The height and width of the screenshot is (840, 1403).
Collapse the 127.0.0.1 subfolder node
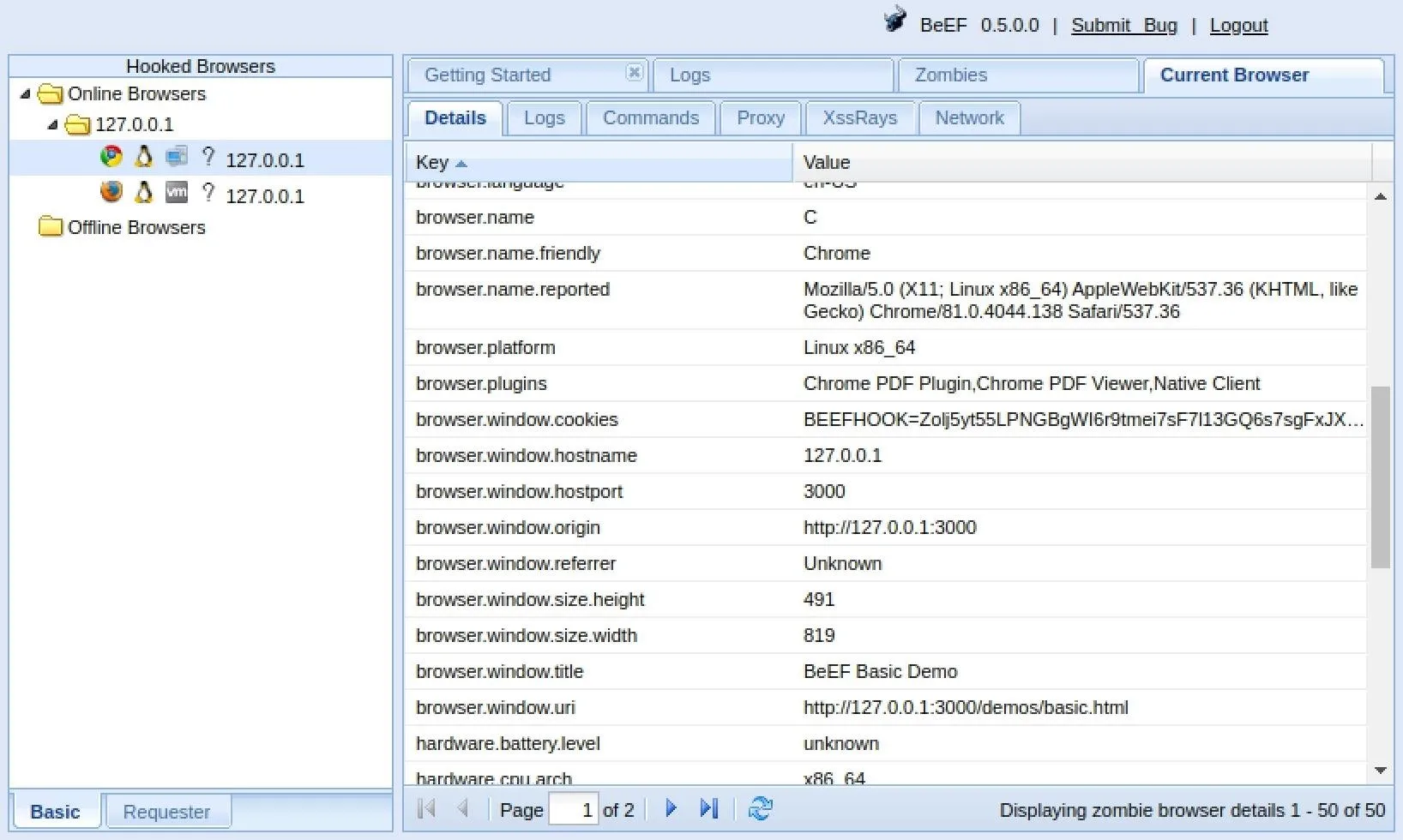point(52,125)
